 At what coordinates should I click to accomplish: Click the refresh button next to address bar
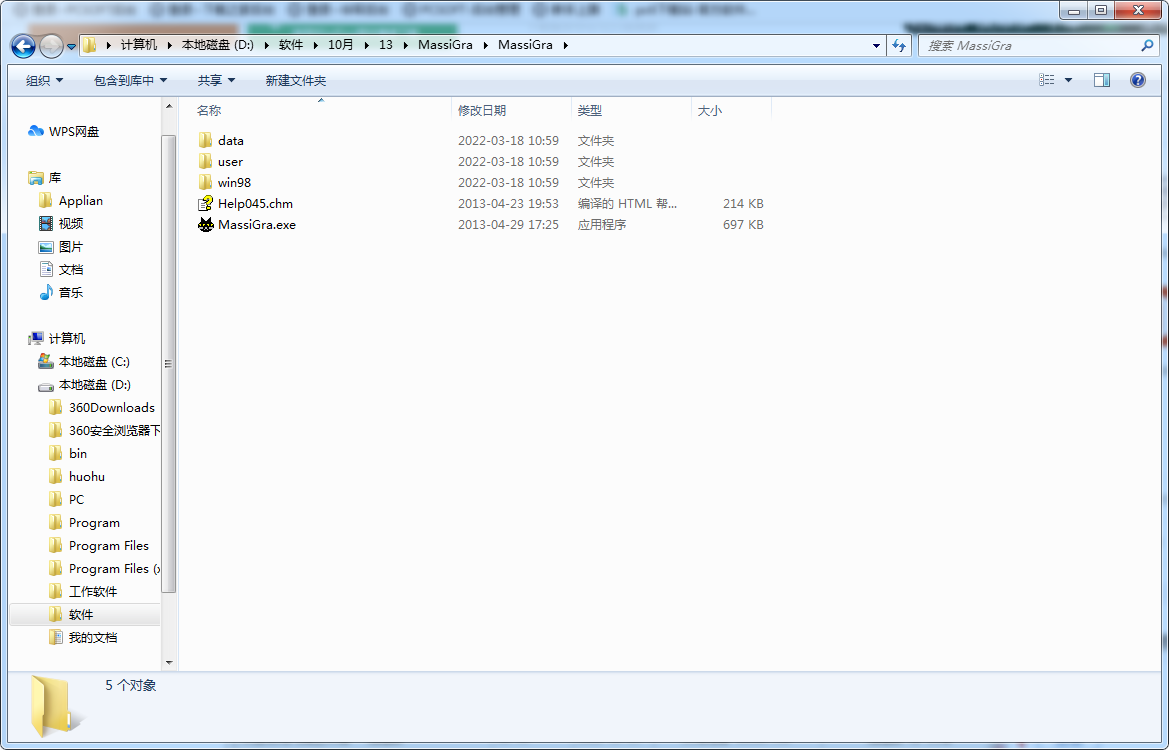tap(899, 45)
